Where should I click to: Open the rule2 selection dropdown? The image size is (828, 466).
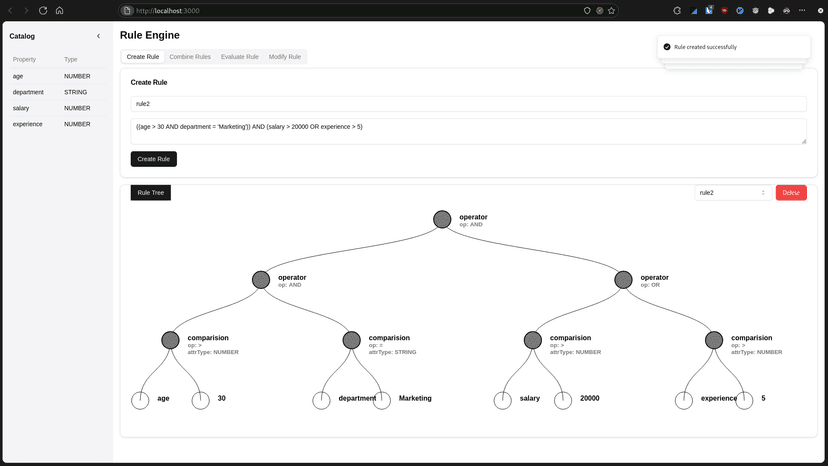pyautogui.click(x=733, y=193)
